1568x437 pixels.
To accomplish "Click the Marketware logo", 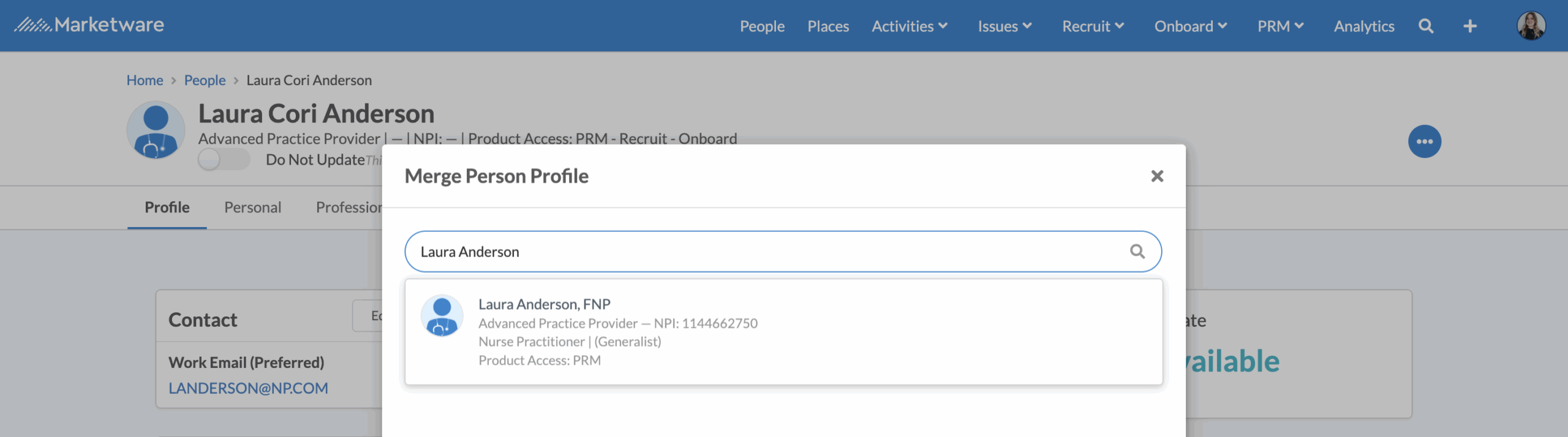I will tap(89, 25).
